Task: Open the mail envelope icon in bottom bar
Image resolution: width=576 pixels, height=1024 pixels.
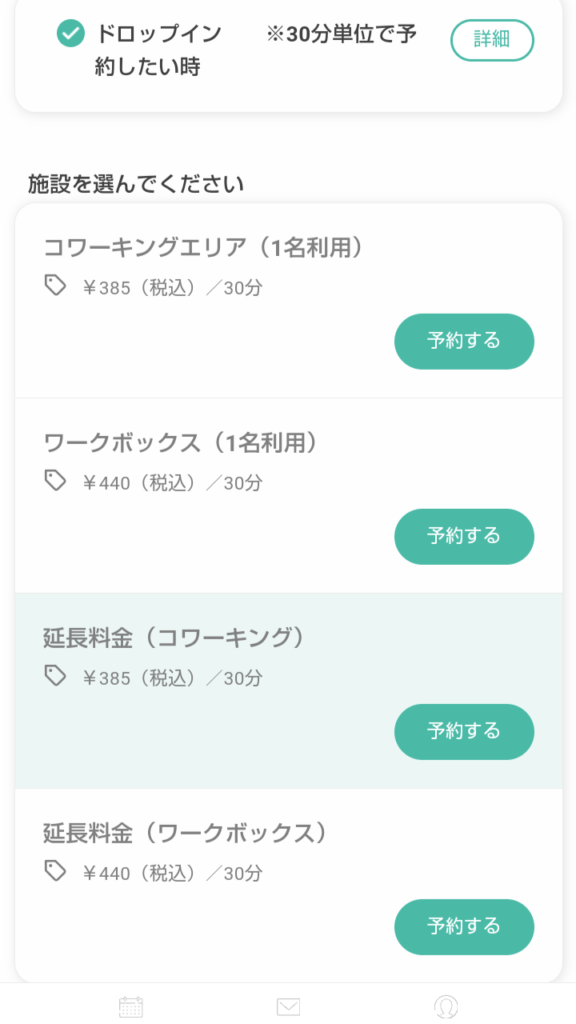Action: [288, 1007]
